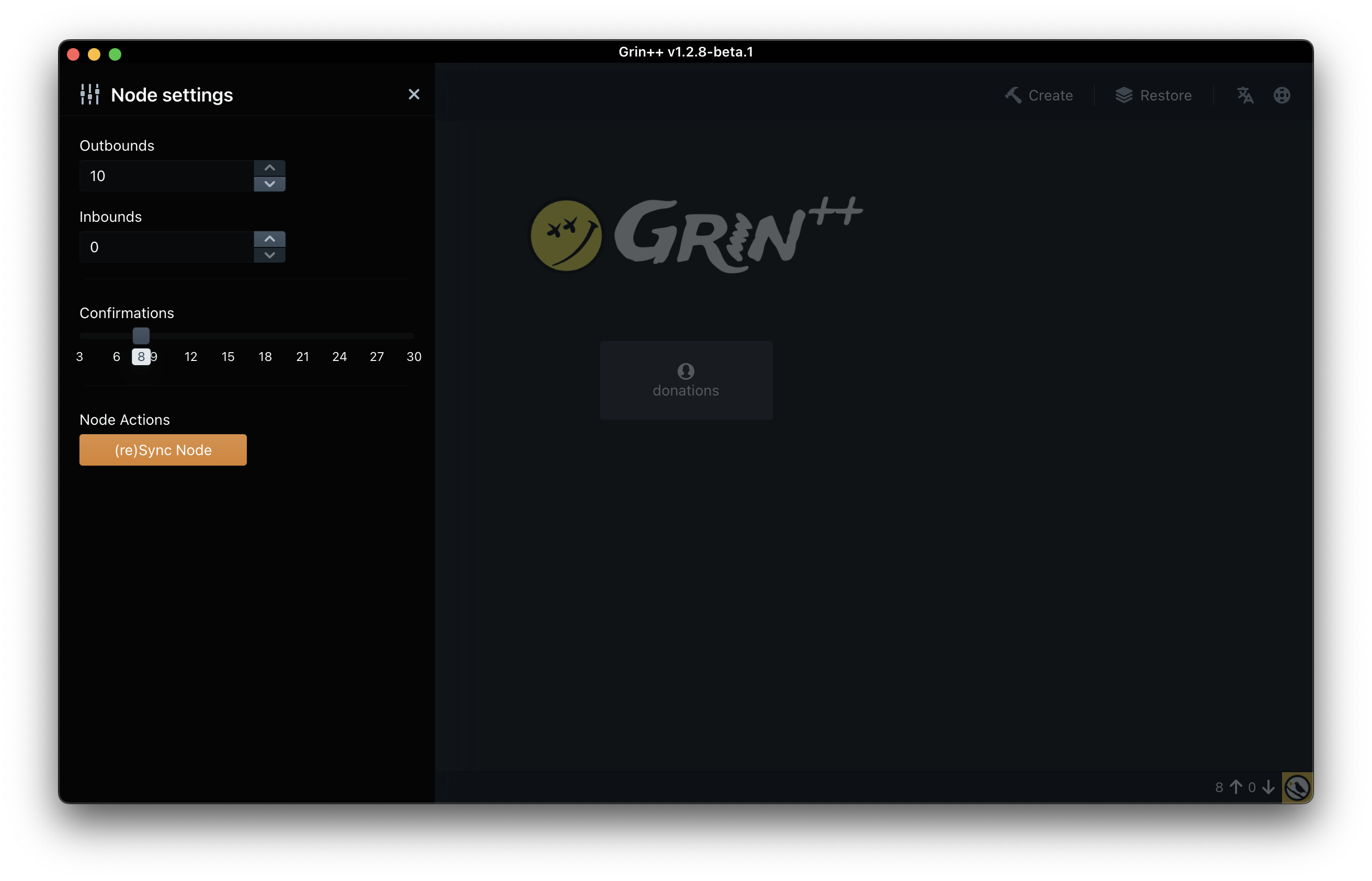Set Confirmations slider to 30
Viewport: 1372px width, 881px height.
click(413, 335)
